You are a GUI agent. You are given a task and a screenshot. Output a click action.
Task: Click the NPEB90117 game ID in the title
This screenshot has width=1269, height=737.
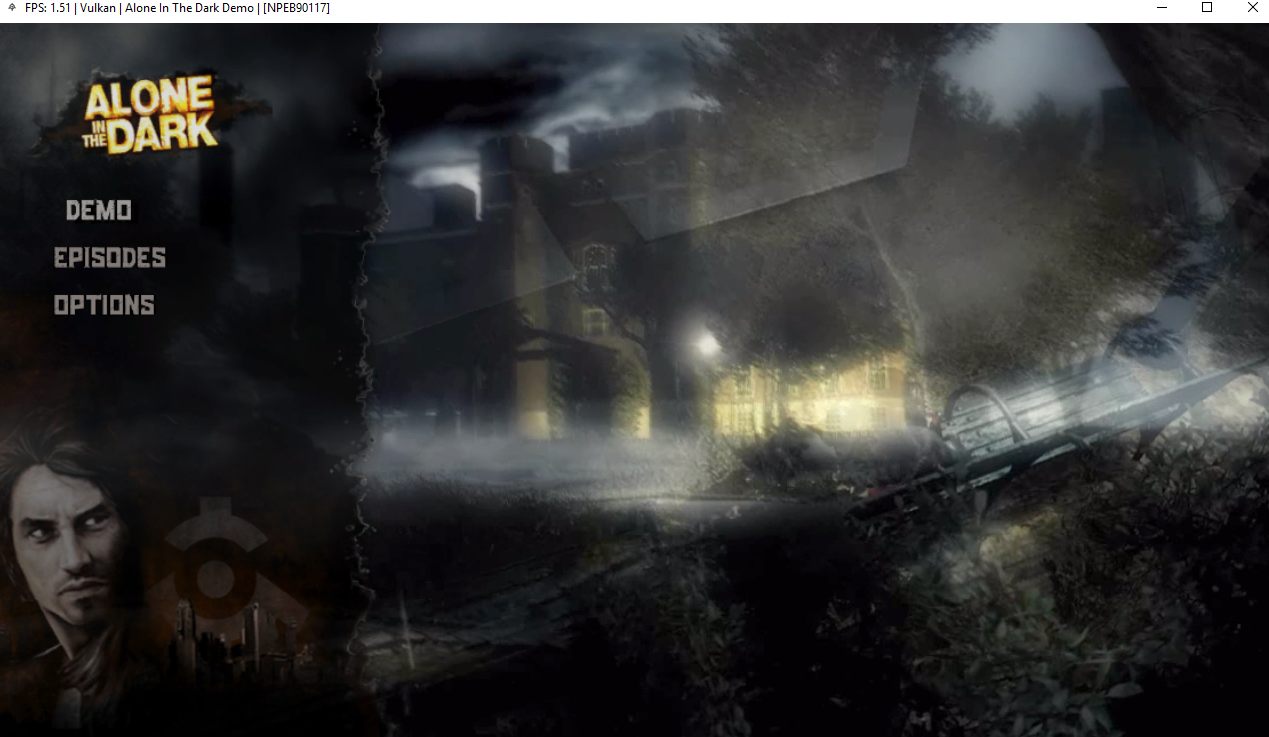[296, 8]
